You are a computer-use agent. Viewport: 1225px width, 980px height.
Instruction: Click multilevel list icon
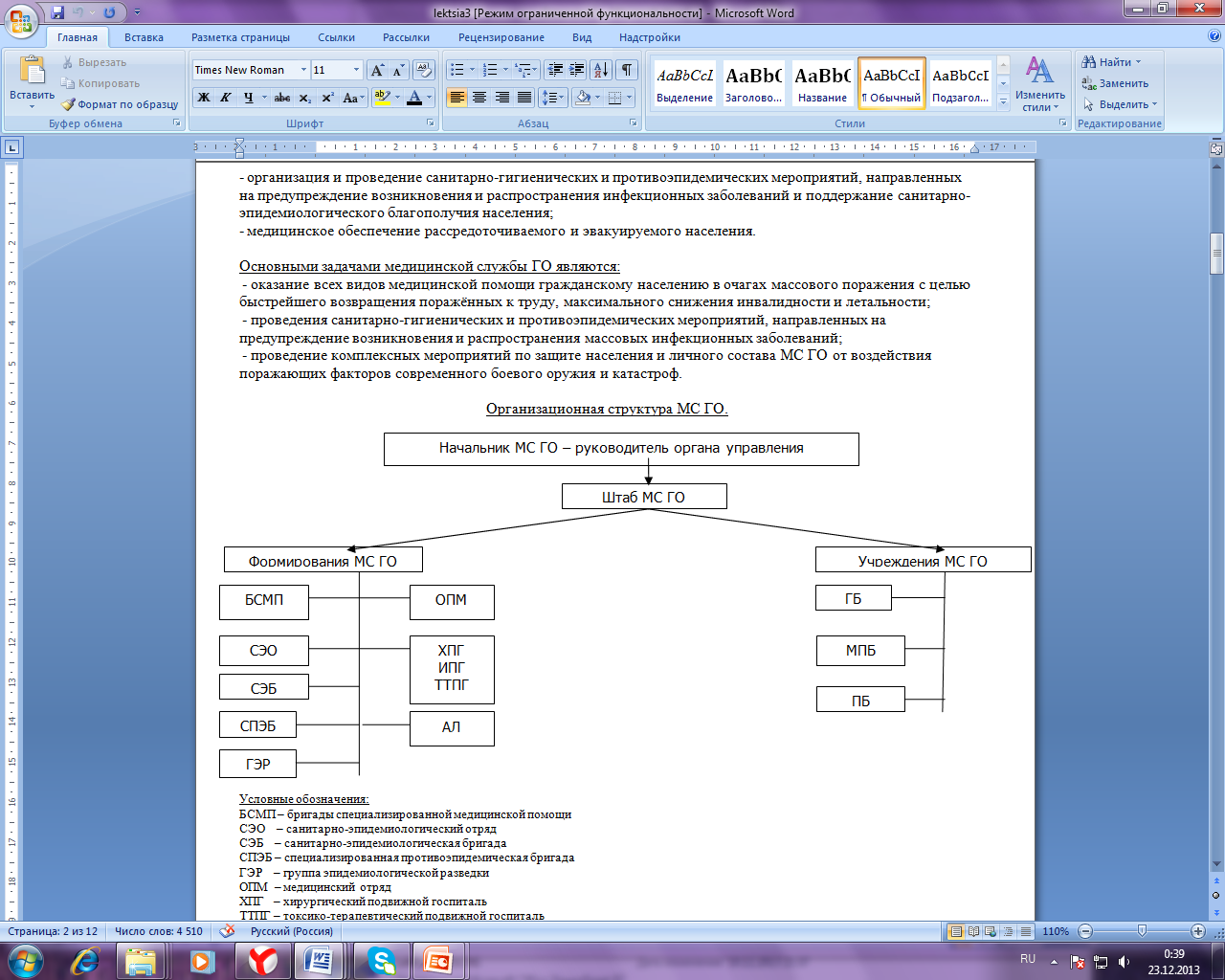click(x=523, y=70)
